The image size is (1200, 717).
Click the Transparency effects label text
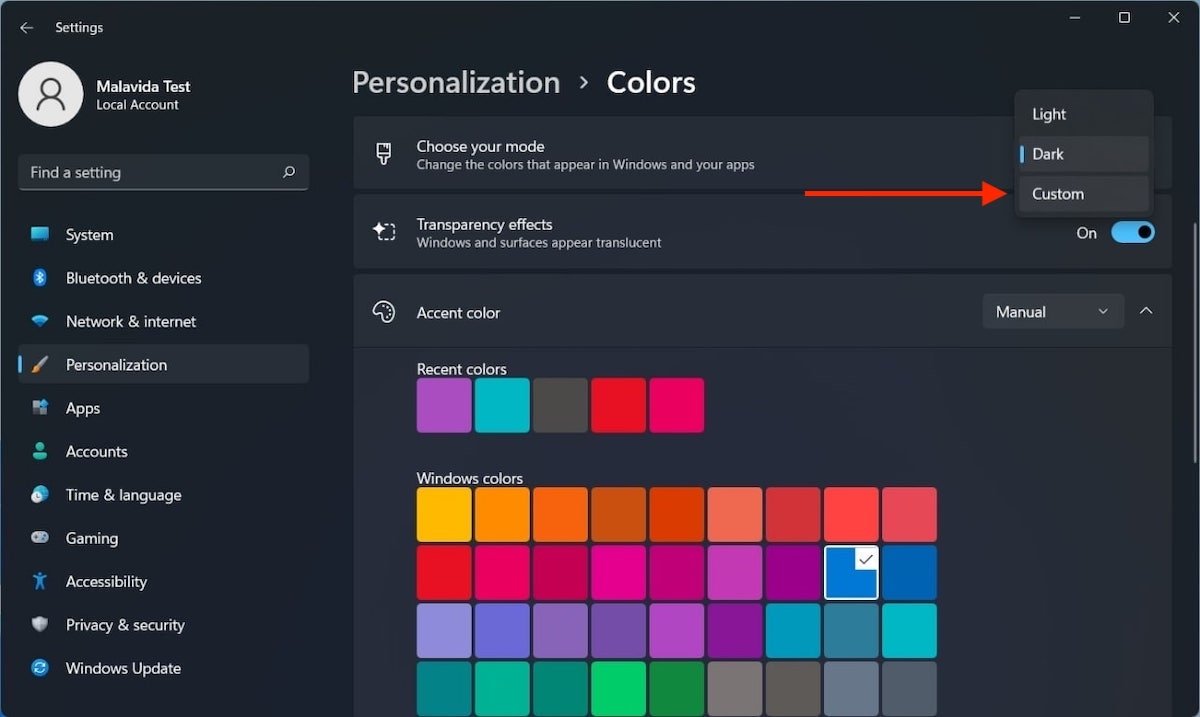coord(484,224)
